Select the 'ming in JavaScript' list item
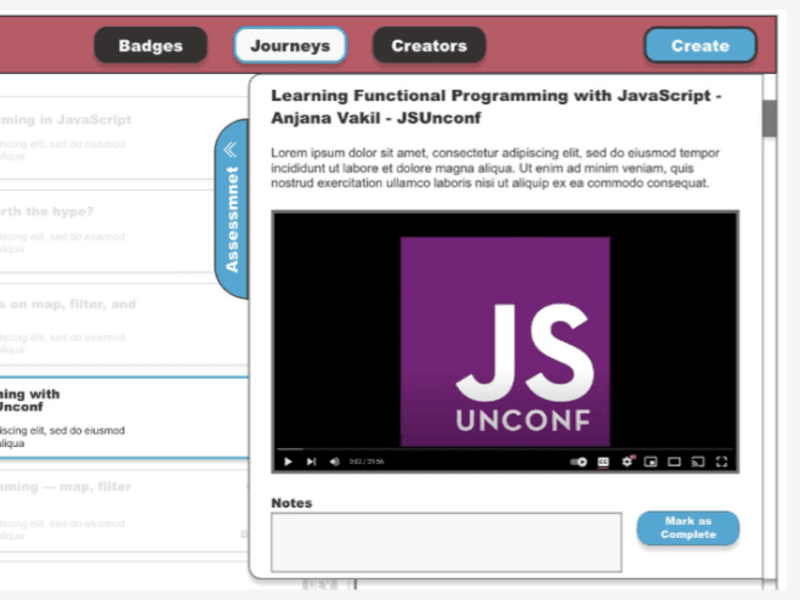This screenshot has height=600, width=800. (x=124, y=138)
